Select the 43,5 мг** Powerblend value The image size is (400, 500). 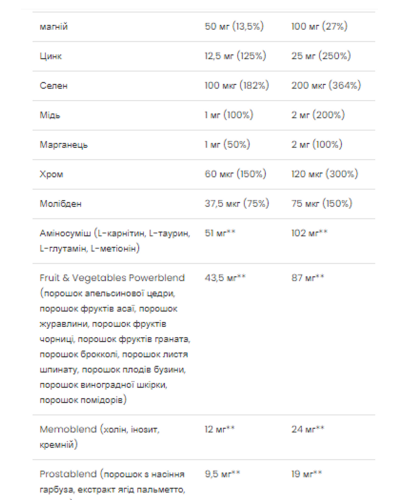point(225,278)
